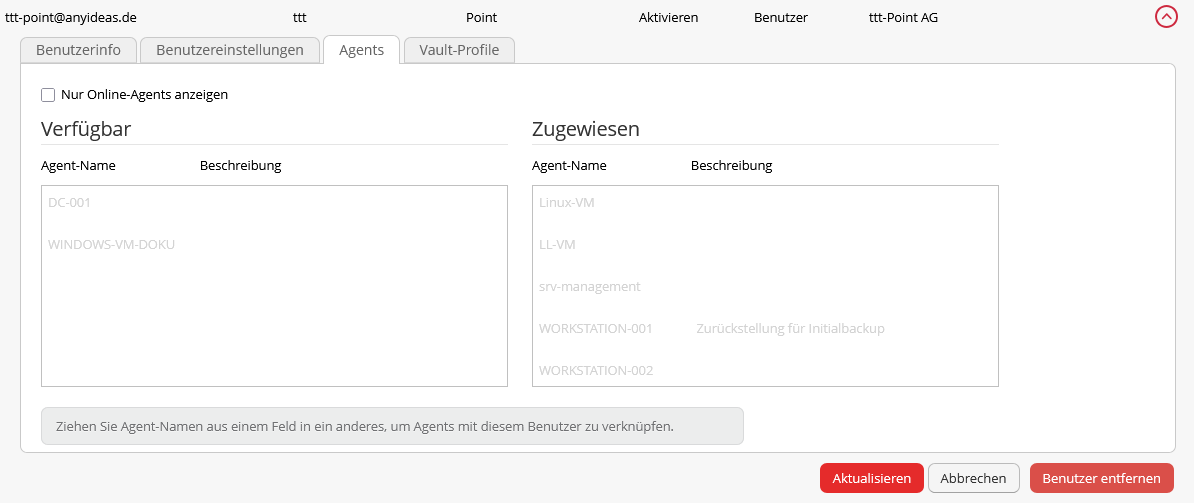Image resolution: width=1194 pixels, height=503 pixels.
Task: Enable Nur Online-Agents anzeigen checkbox
Action: pos(48,95)
